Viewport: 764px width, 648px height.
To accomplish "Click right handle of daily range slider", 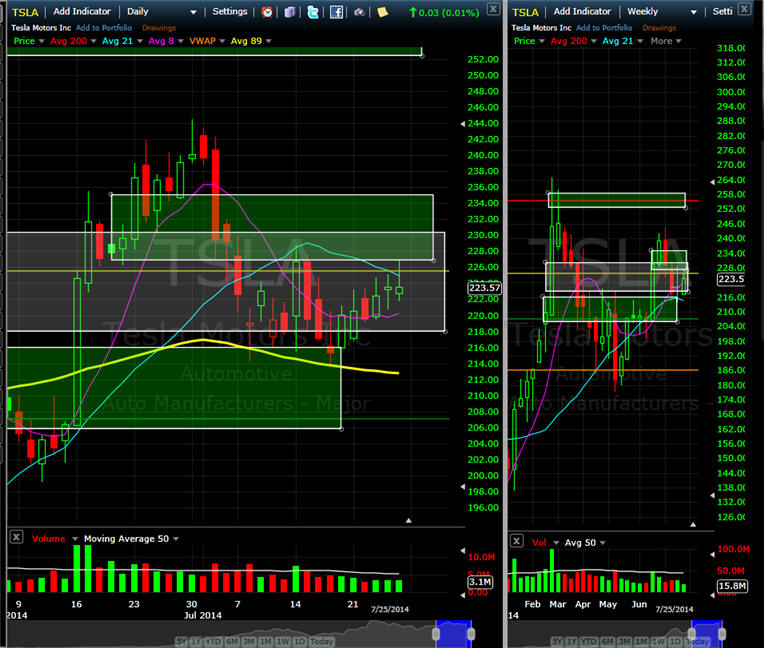I will pyautogui.click(x=471, y=633).
